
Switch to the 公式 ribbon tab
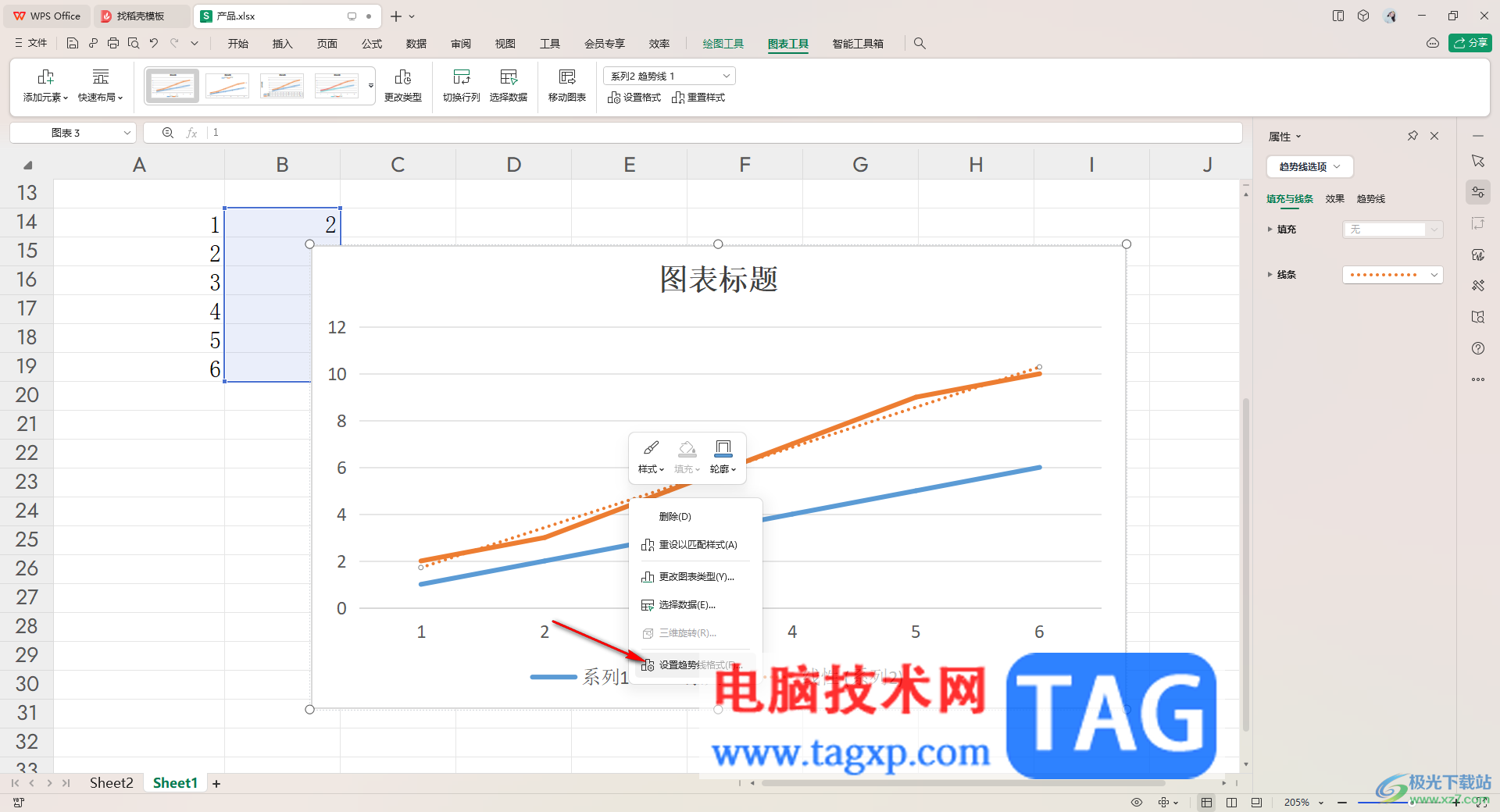(x=372, y=44)
